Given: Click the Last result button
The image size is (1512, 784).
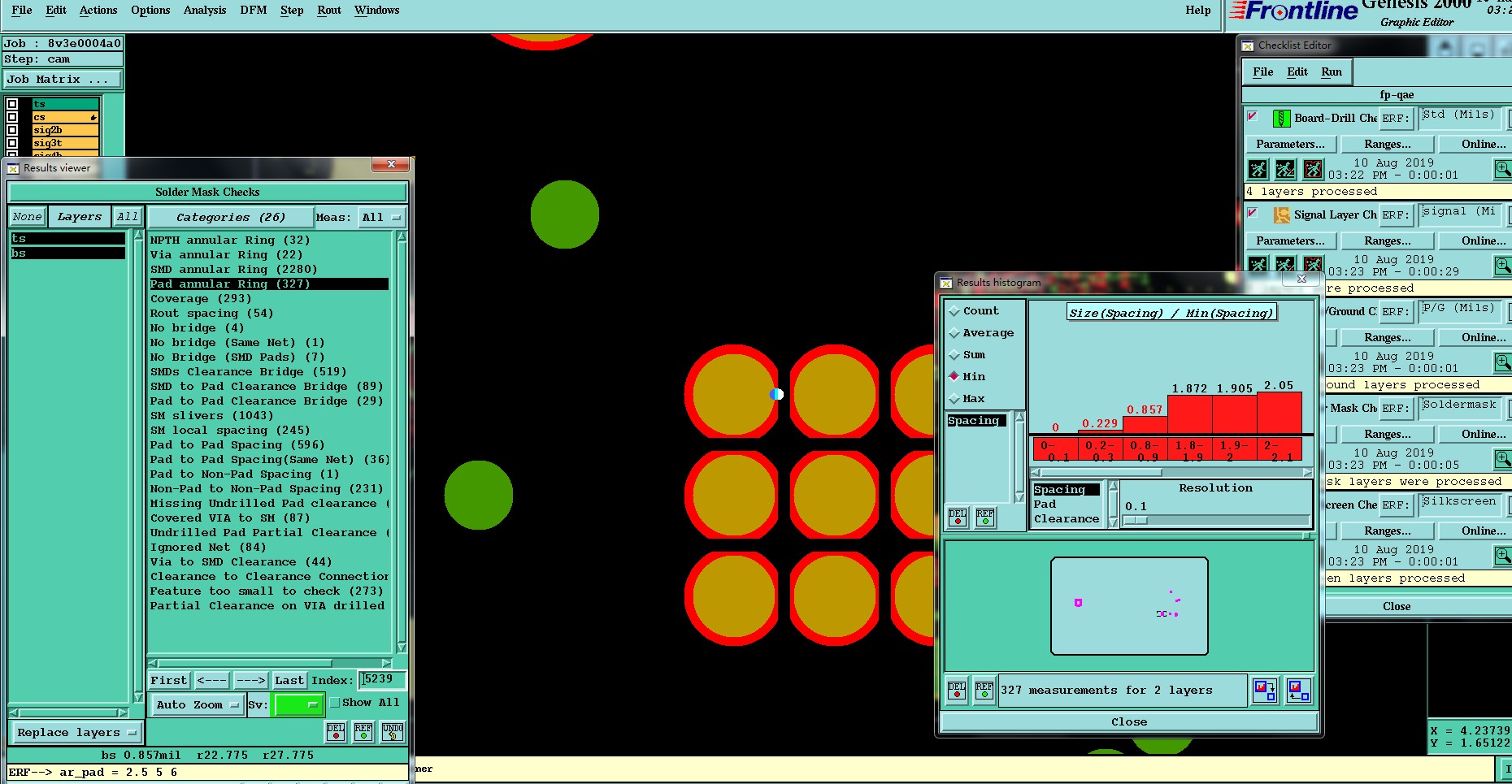Looking at the screenshot, I should (289, 681).
